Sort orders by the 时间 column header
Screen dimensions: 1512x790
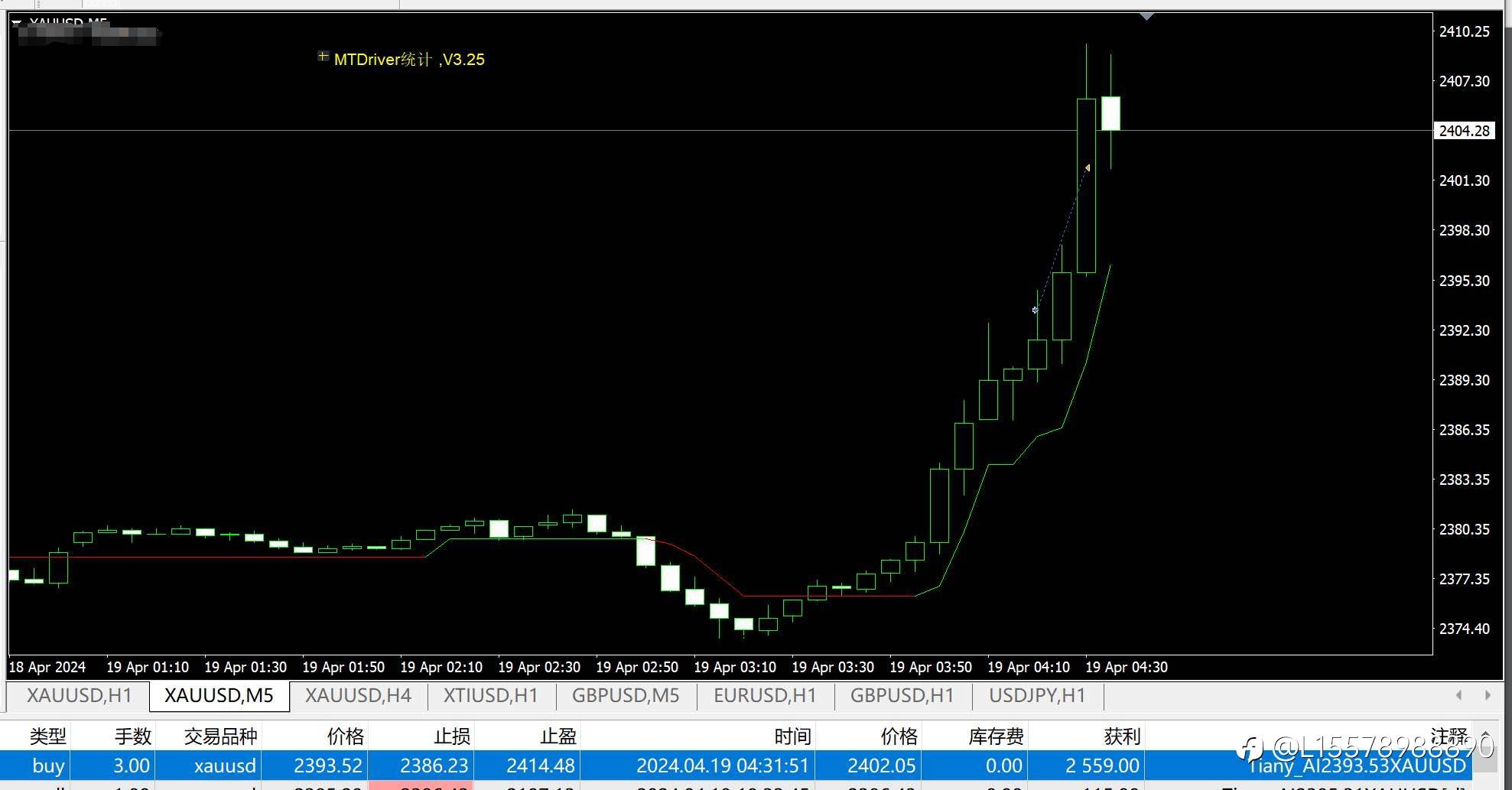click(x=792, y=736)
